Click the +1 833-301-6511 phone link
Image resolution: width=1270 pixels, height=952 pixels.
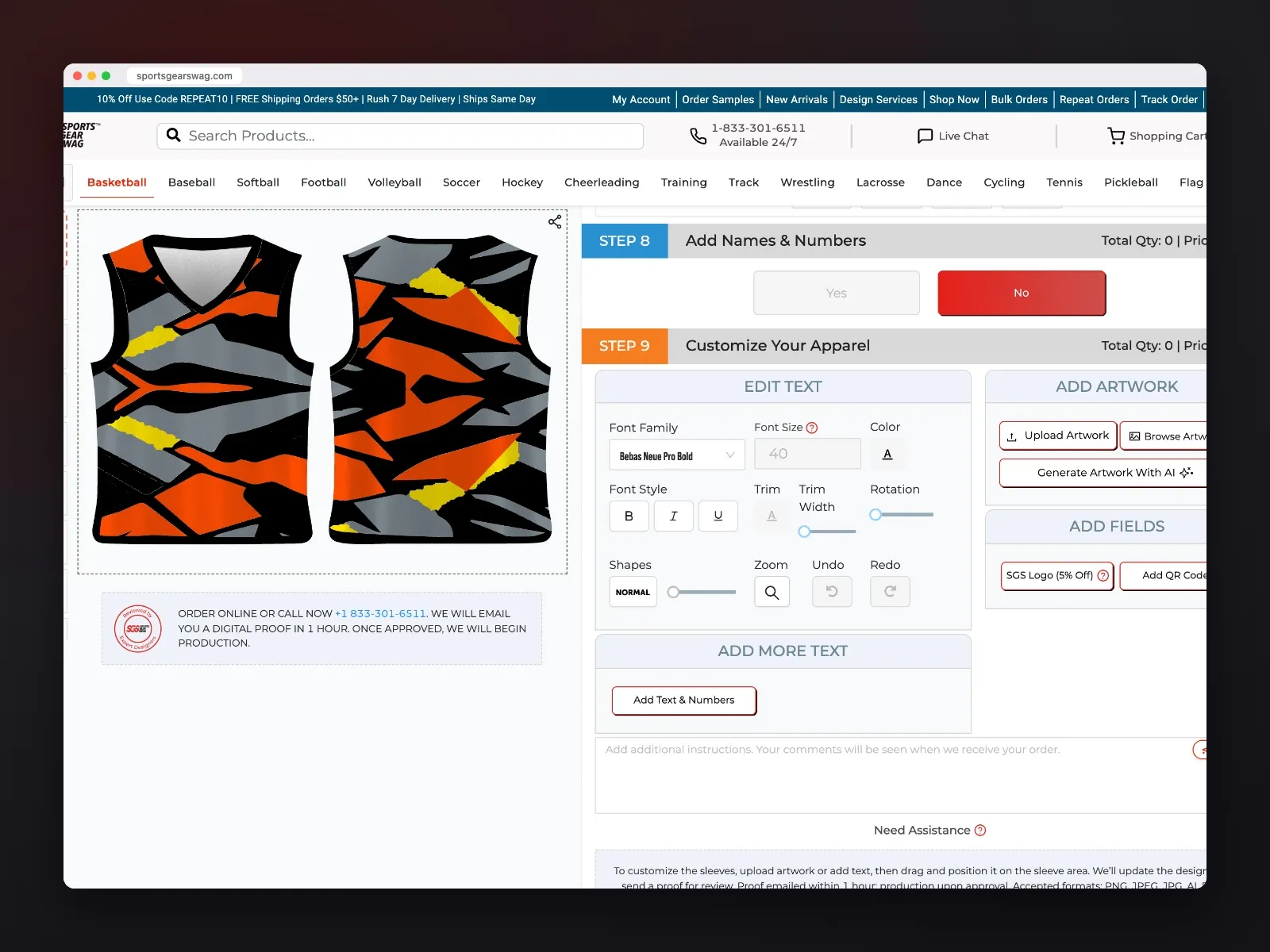coord(380,614)
